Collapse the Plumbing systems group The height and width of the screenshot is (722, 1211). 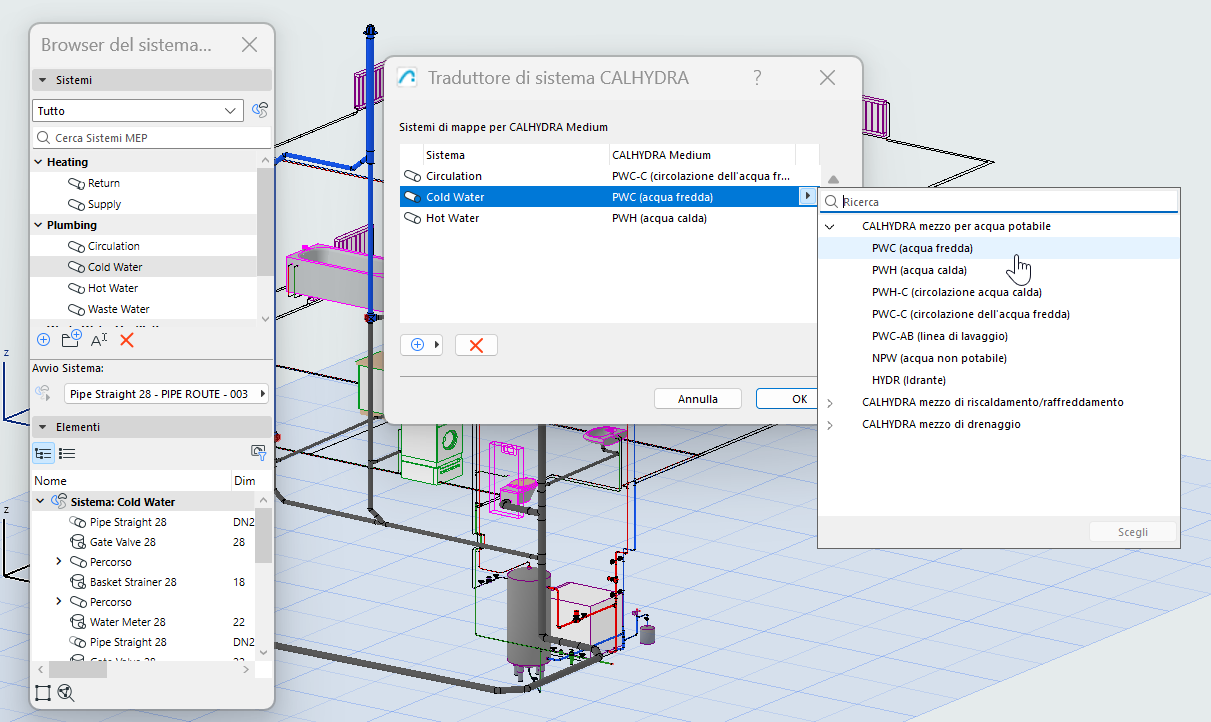tap(39, 225)
